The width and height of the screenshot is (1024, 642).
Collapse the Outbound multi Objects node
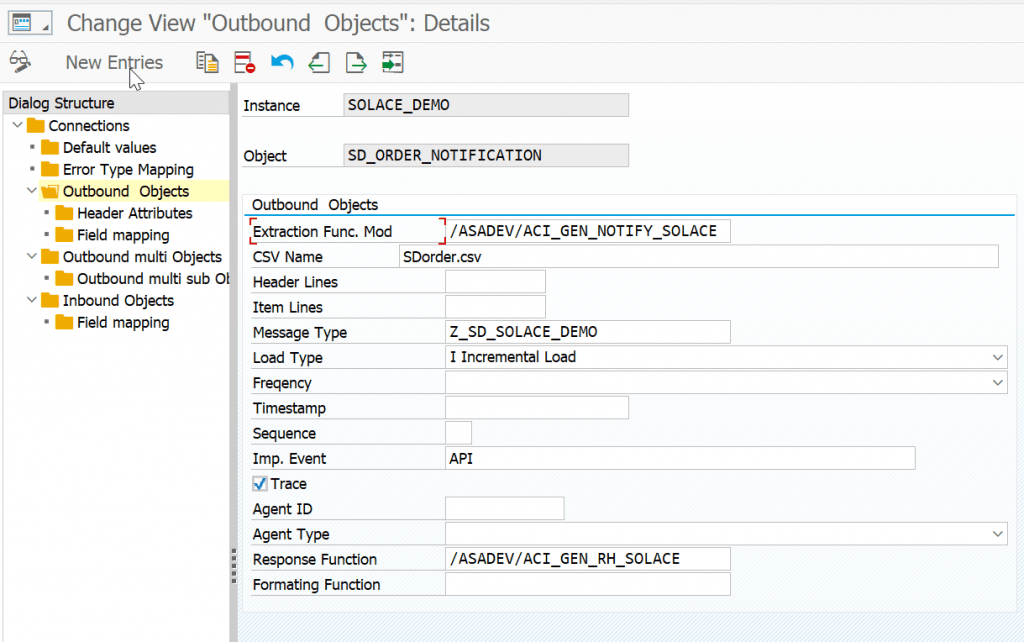click(31, 257)
